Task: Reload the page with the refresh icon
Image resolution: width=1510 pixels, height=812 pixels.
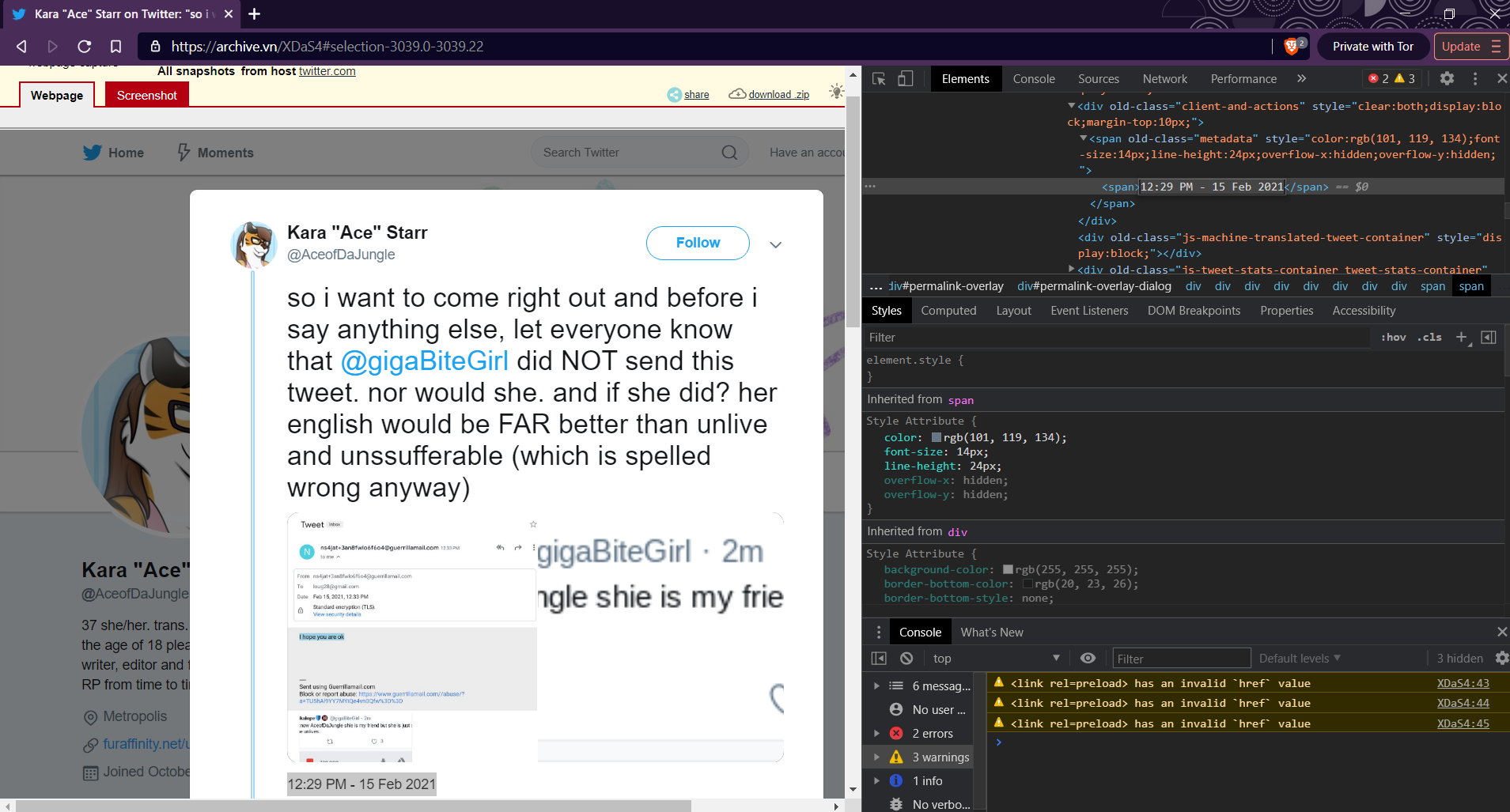Action: (x=85, y=47)
